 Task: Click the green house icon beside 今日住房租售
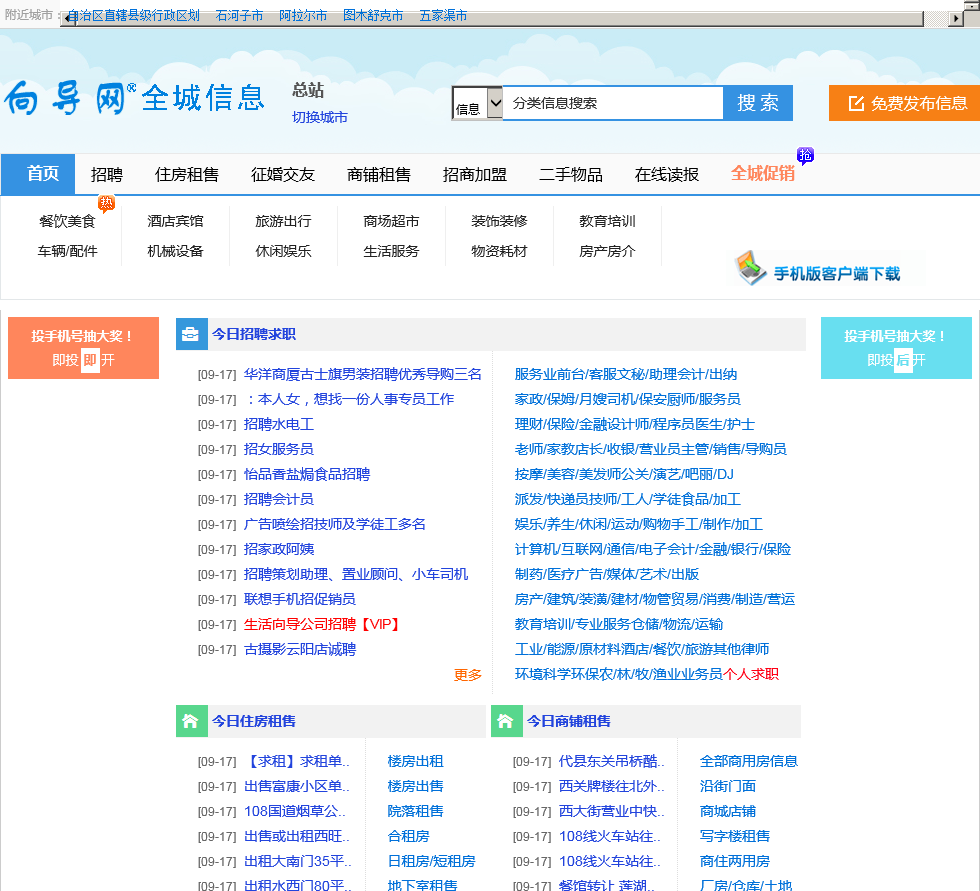pos(191,721)
